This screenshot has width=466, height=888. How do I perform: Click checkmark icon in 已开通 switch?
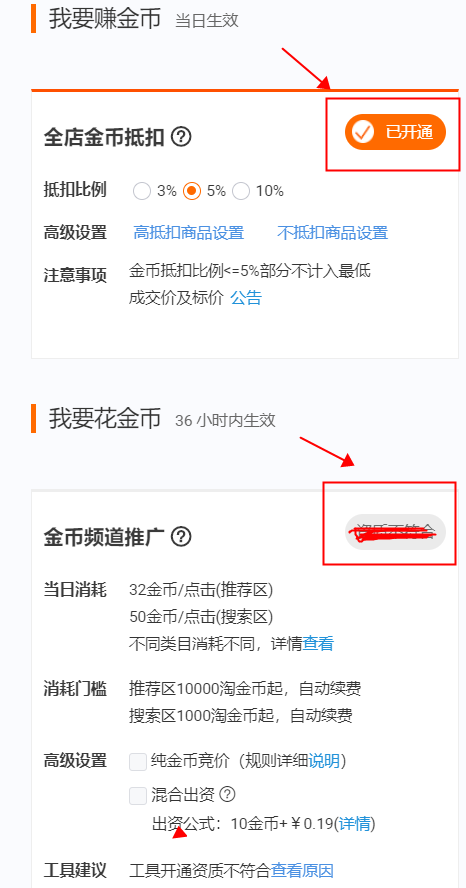(362, 133)
